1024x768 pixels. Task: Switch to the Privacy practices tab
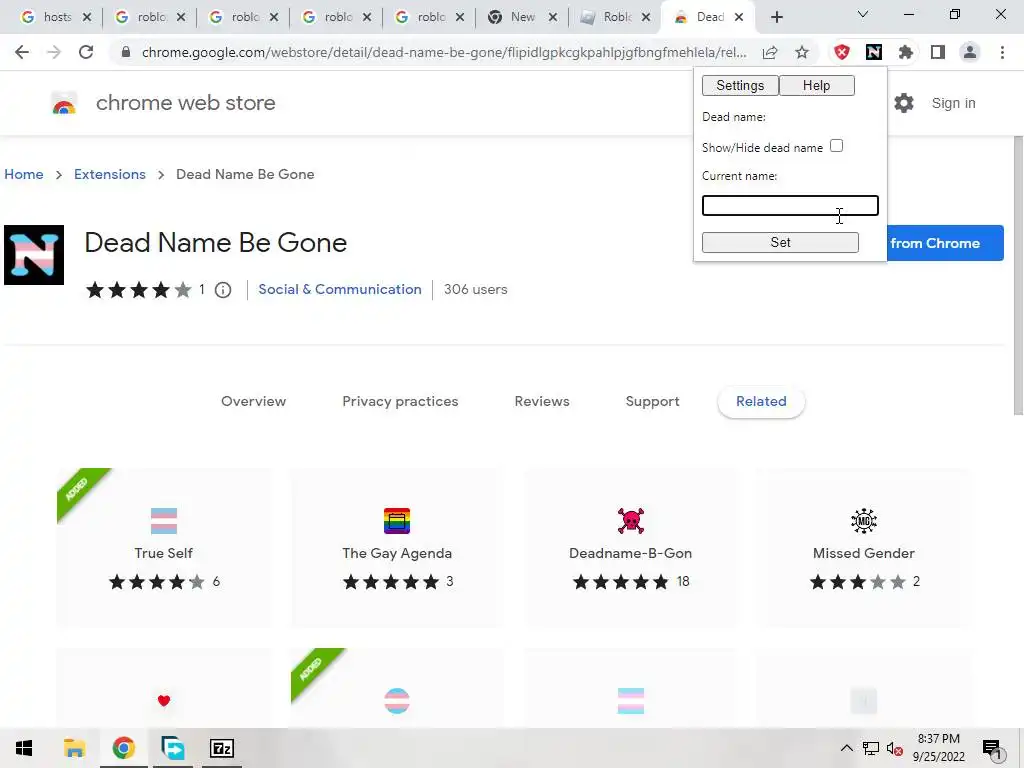click(400, 402)
